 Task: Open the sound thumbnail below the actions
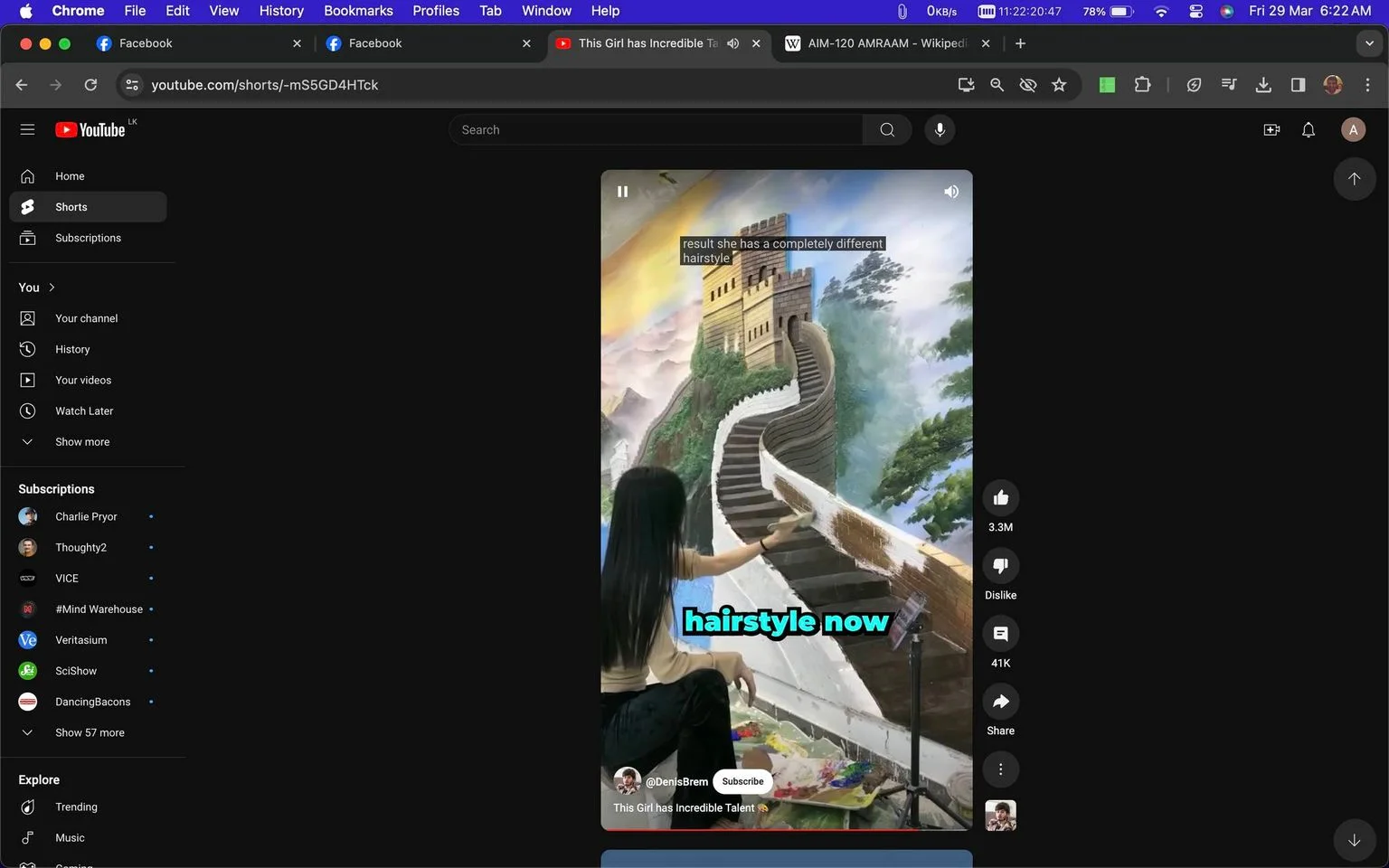point(1001,816)
